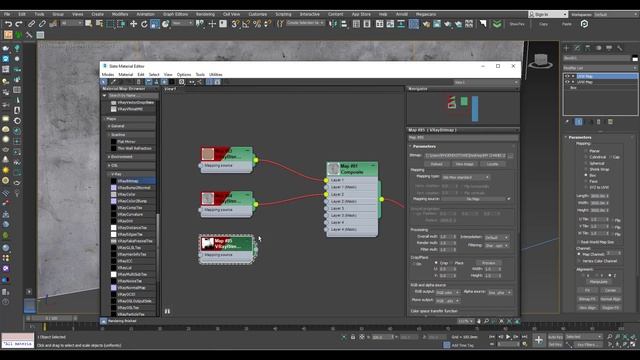Click the large plus Set Key icon

[539, 340]
